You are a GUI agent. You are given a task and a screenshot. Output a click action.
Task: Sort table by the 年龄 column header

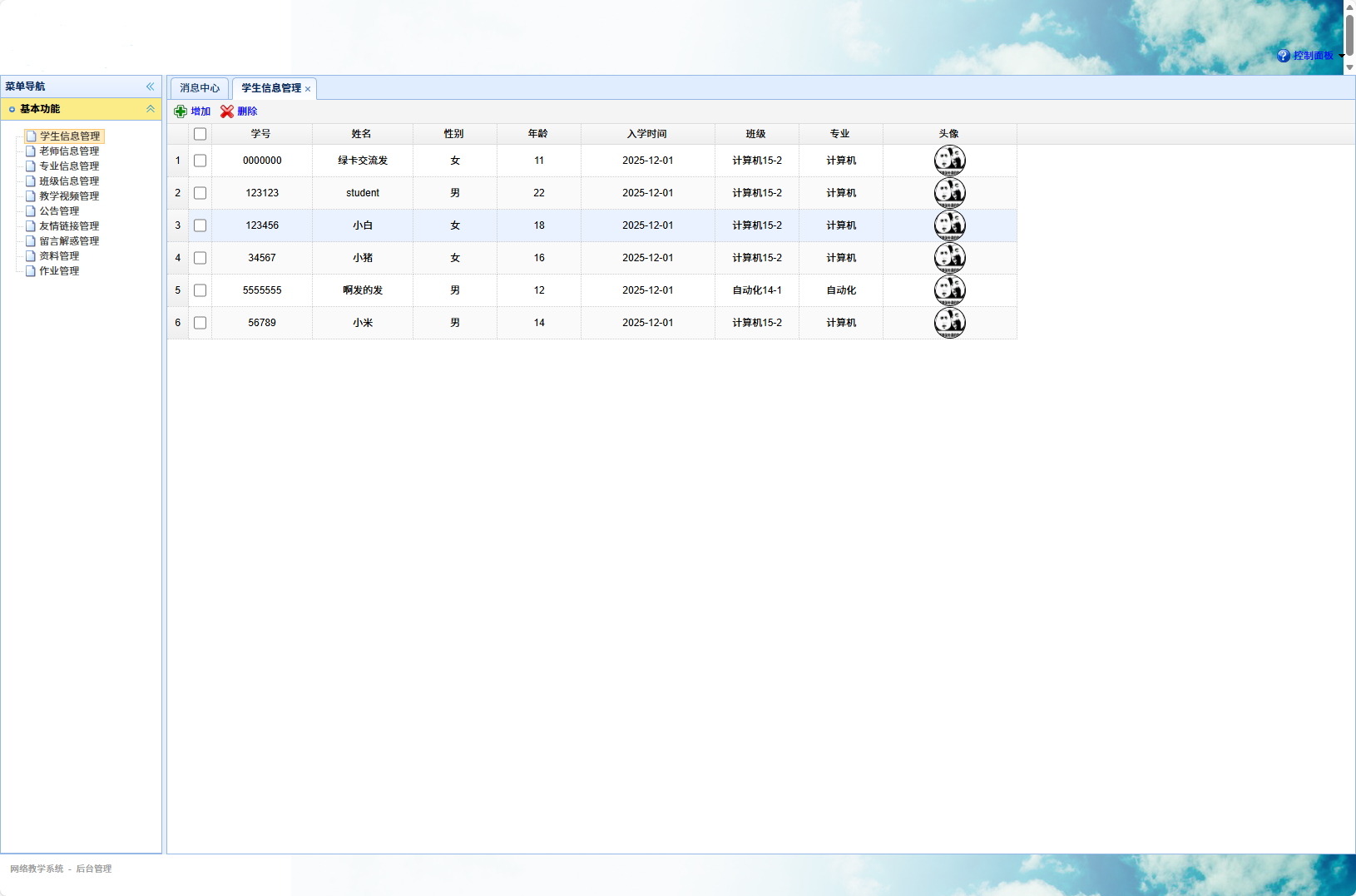click(x=538, y=134)
